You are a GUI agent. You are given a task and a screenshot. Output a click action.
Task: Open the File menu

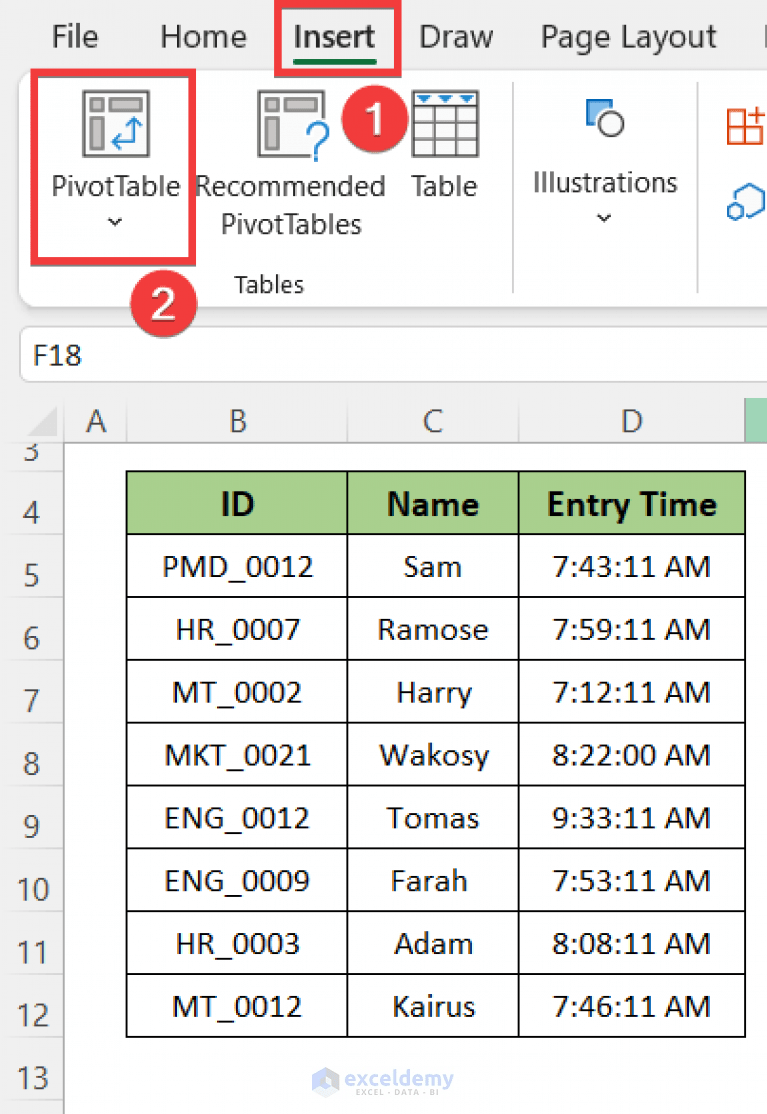74,37
